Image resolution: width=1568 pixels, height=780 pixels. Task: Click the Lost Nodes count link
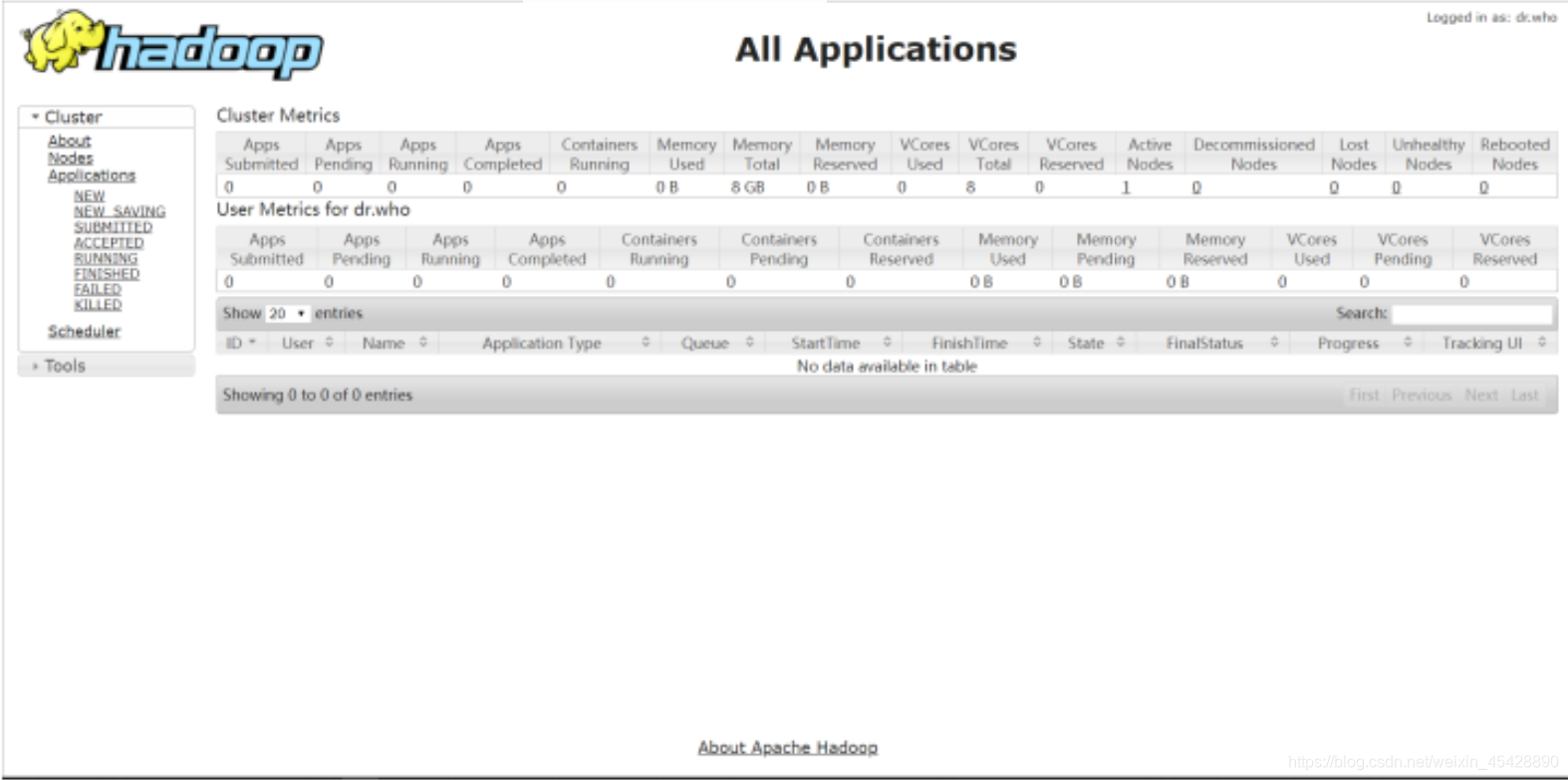point(1334,187)
